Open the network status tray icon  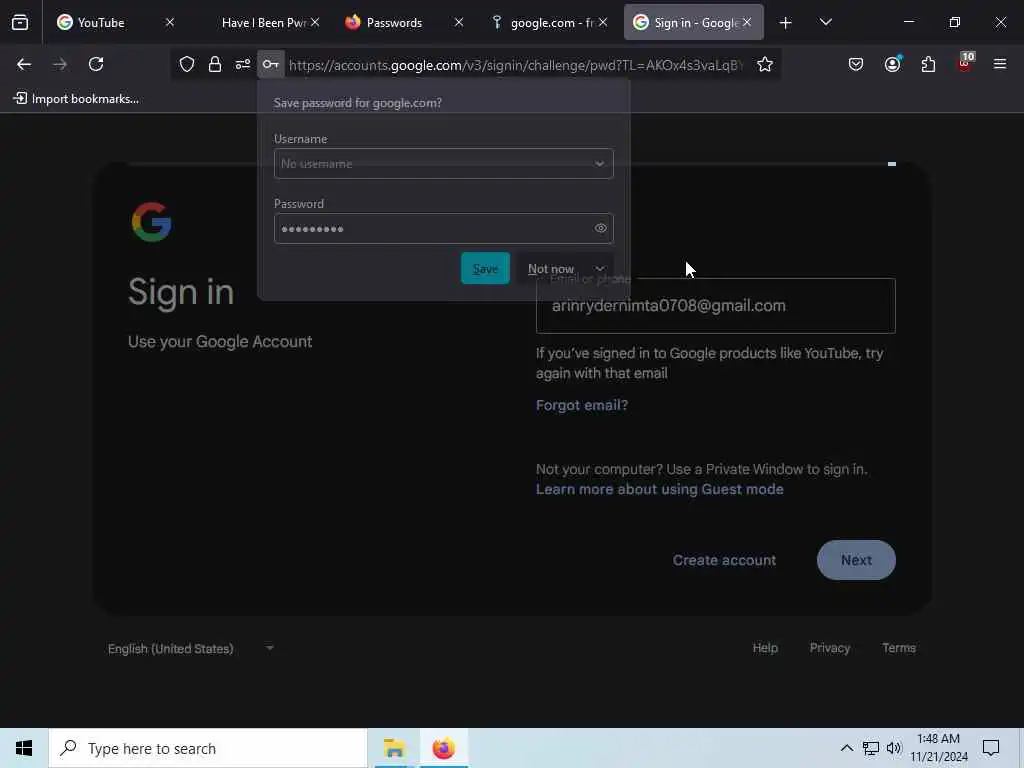(871, 748)
